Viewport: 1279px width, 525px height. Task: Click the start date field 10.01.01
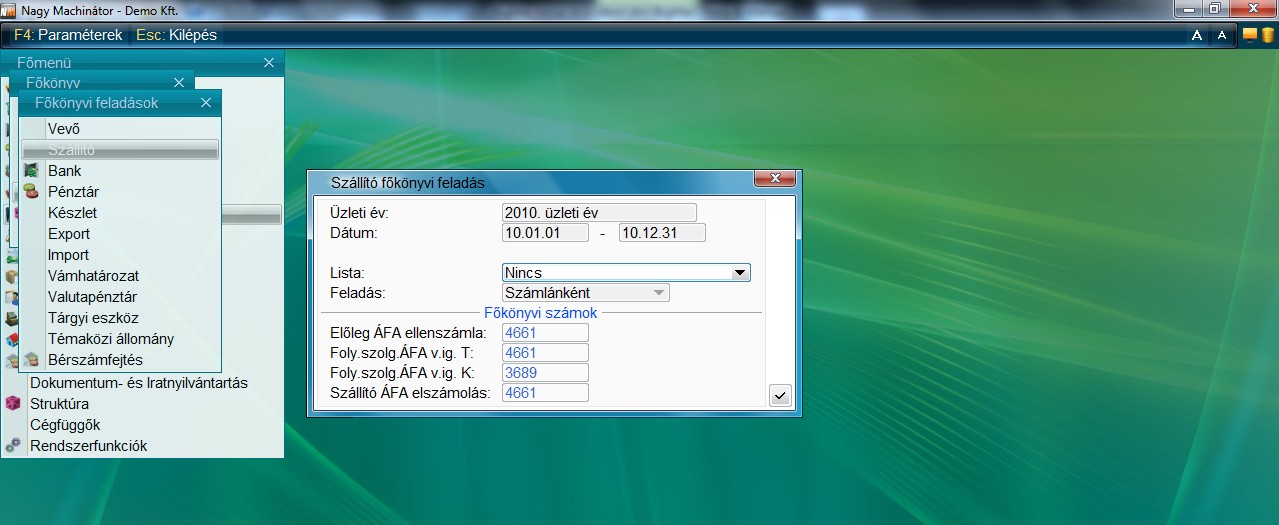(545, 233)
